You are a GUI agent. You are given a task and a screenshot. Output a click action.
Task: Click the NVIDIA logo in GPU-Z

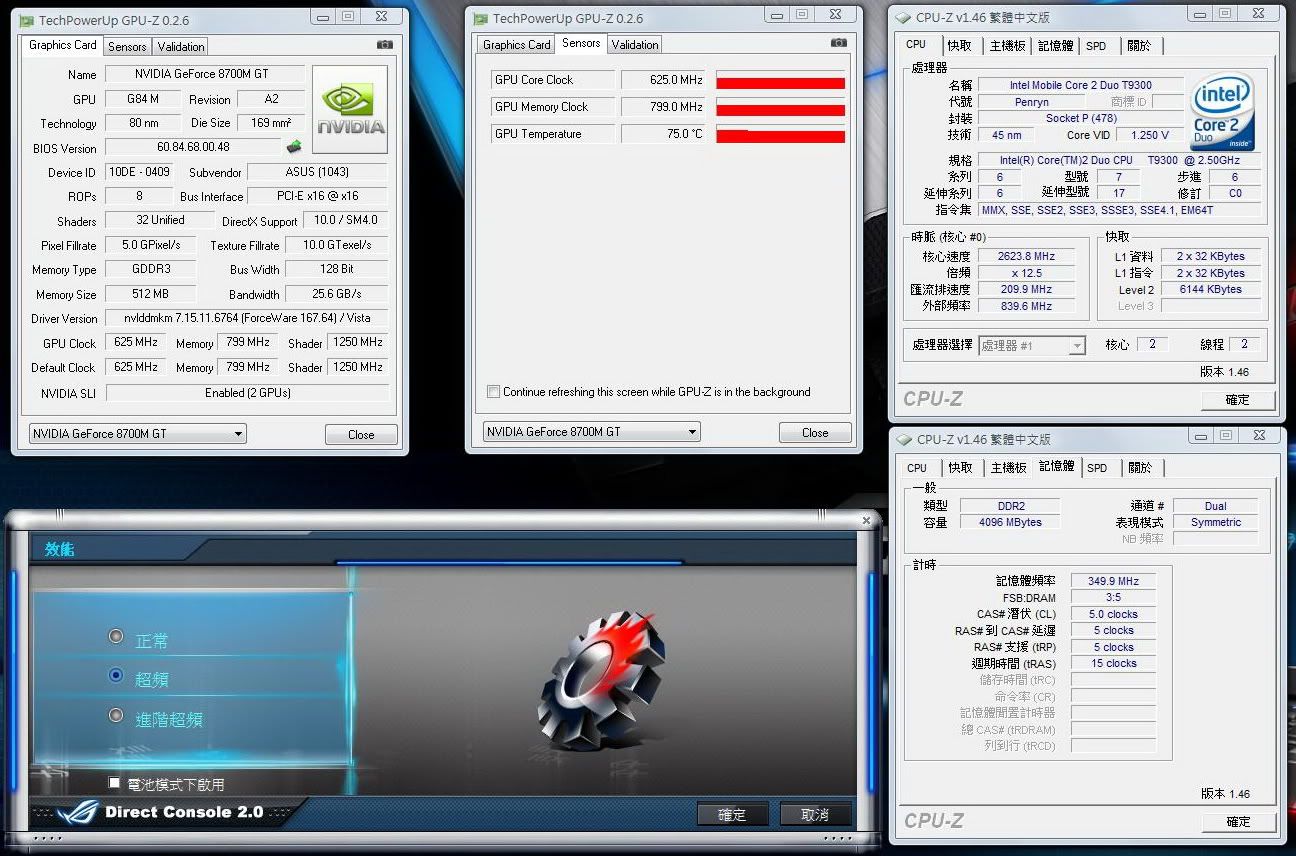pos(350,109)
